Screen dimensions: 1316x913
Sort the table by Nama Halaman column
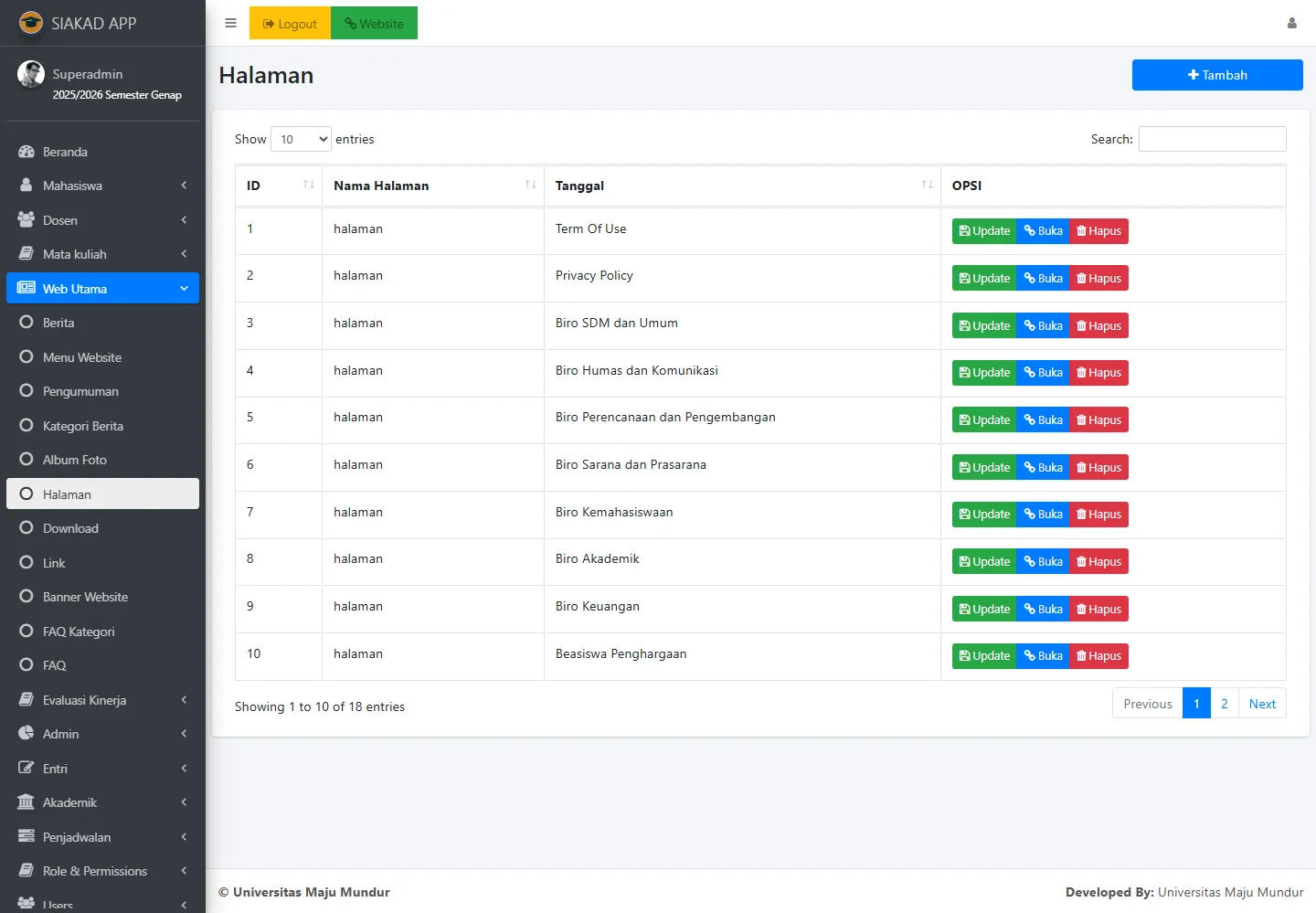[432, 186]
